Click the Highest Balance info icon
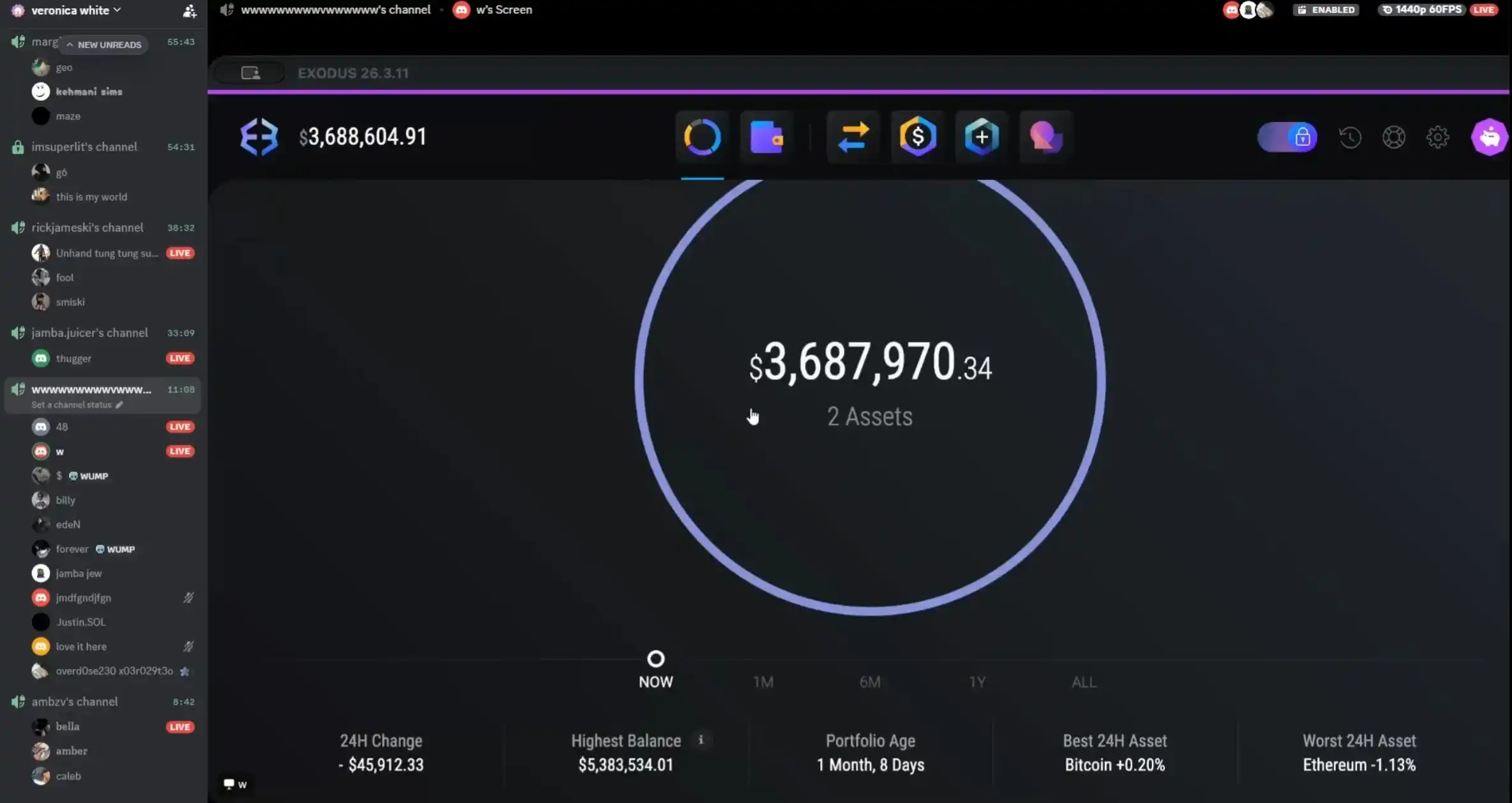The width and height of the screenshot is (1512, 803). click(701, 740)
